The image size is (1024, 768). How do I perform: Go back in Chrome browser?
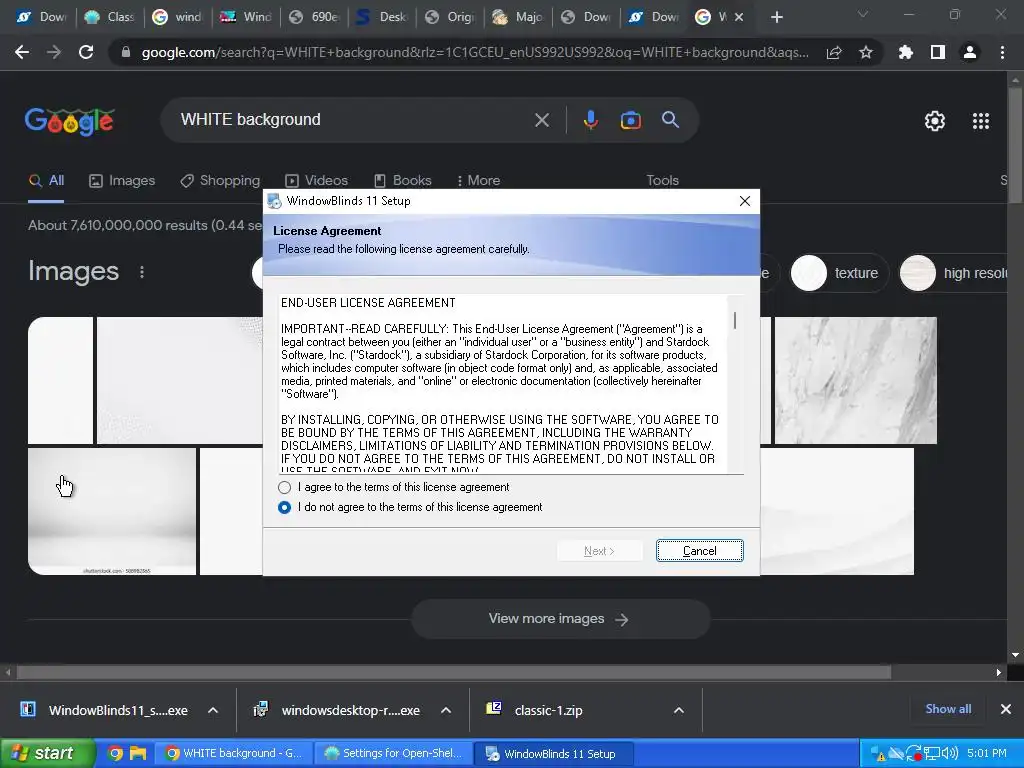22,52
